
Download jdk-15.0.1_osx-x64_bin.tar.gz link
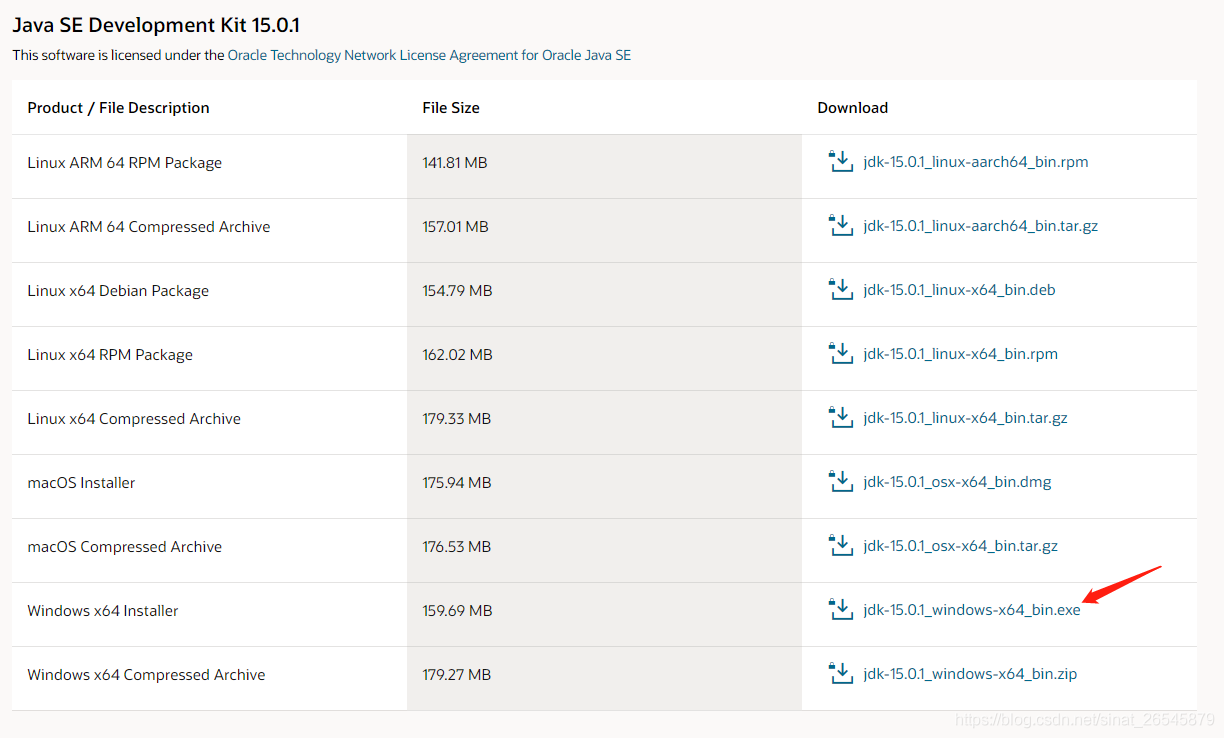pos(960,546)
